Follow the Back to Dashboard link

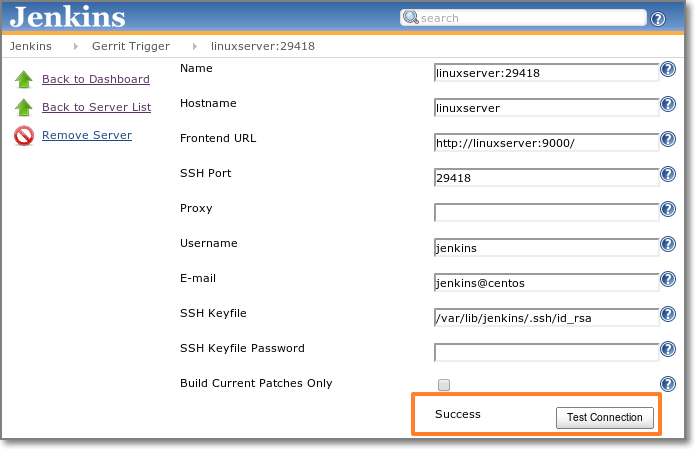[x=96, y=79]
